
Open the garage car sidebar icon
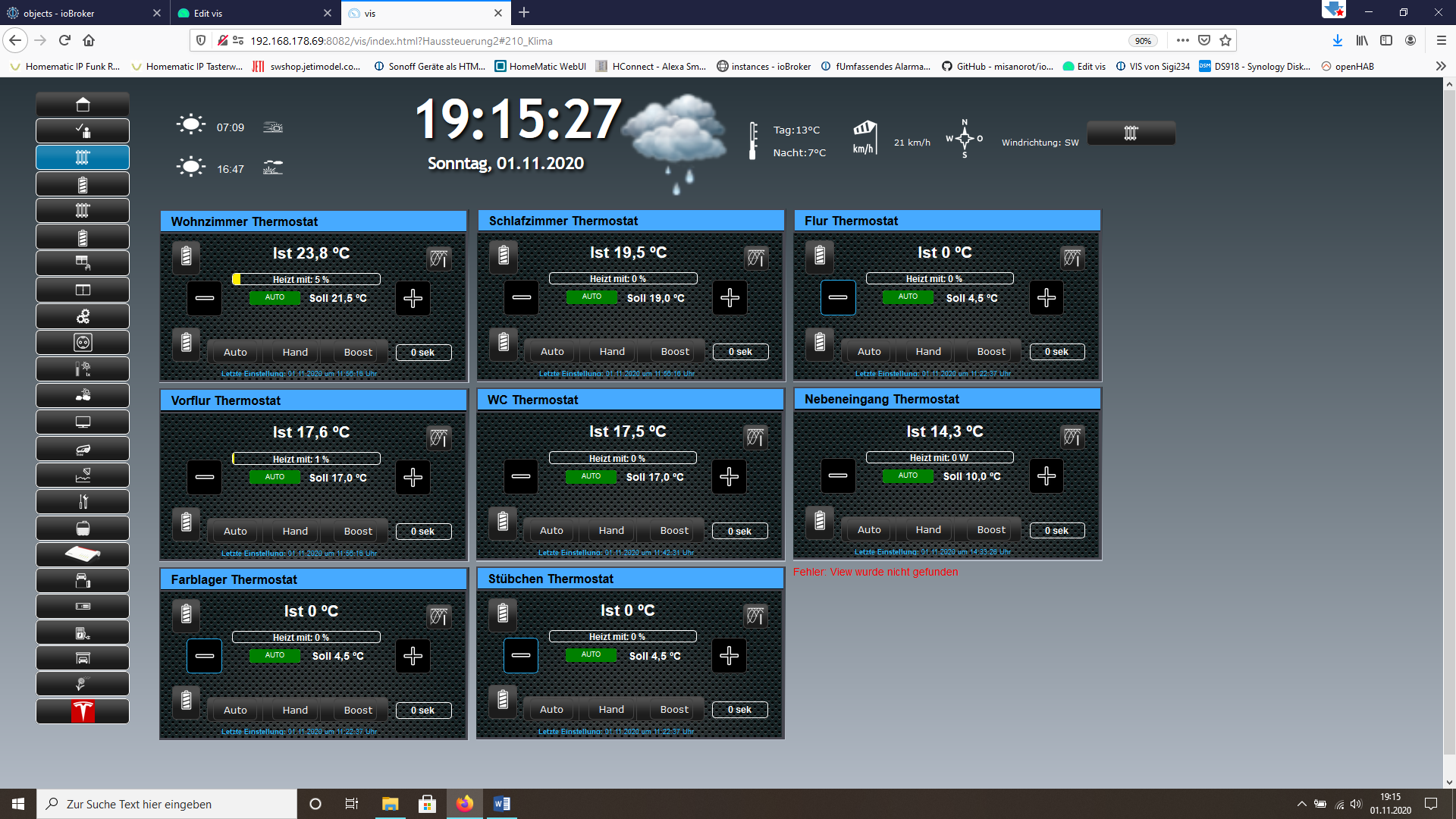tap(83, 658)
